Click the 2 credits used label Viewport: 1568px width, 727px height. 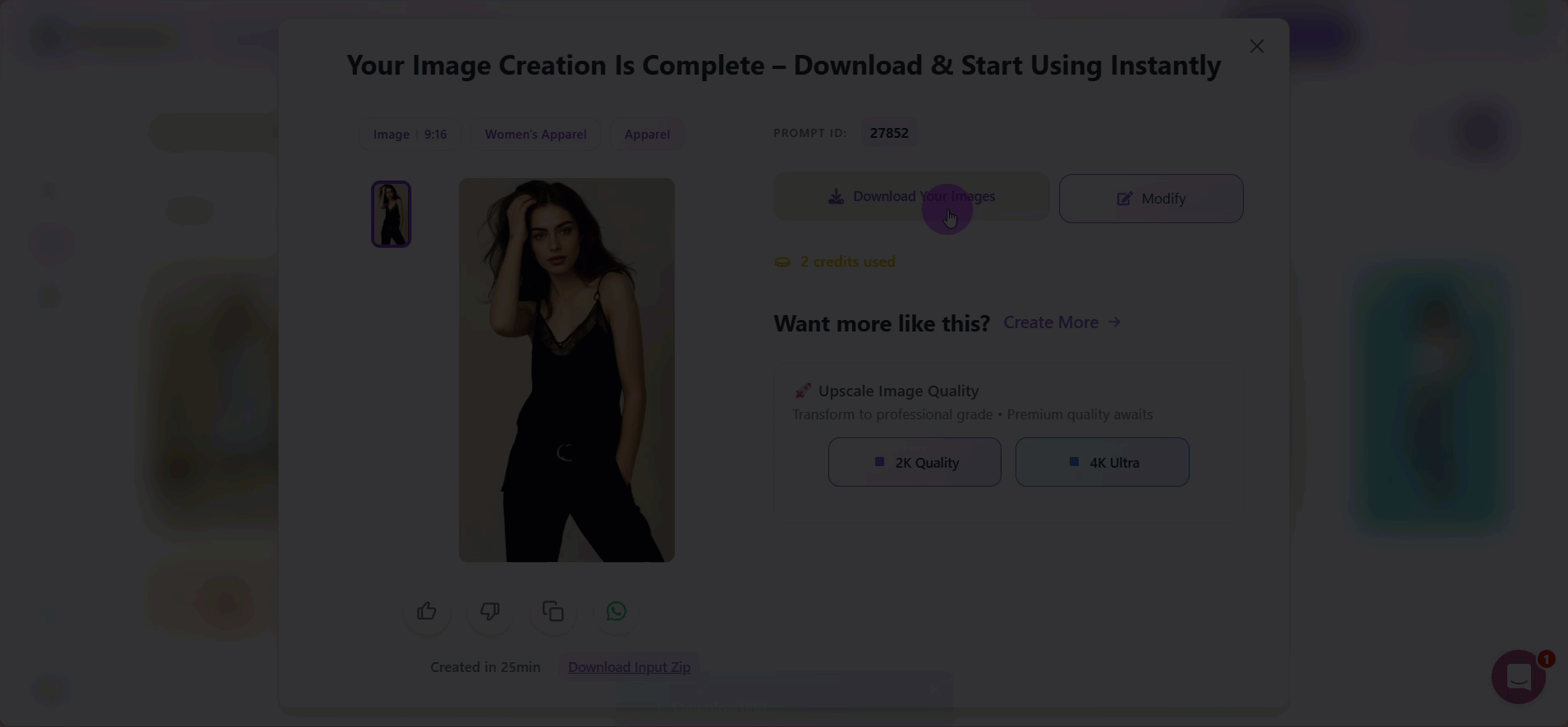(x=846, y=262)
